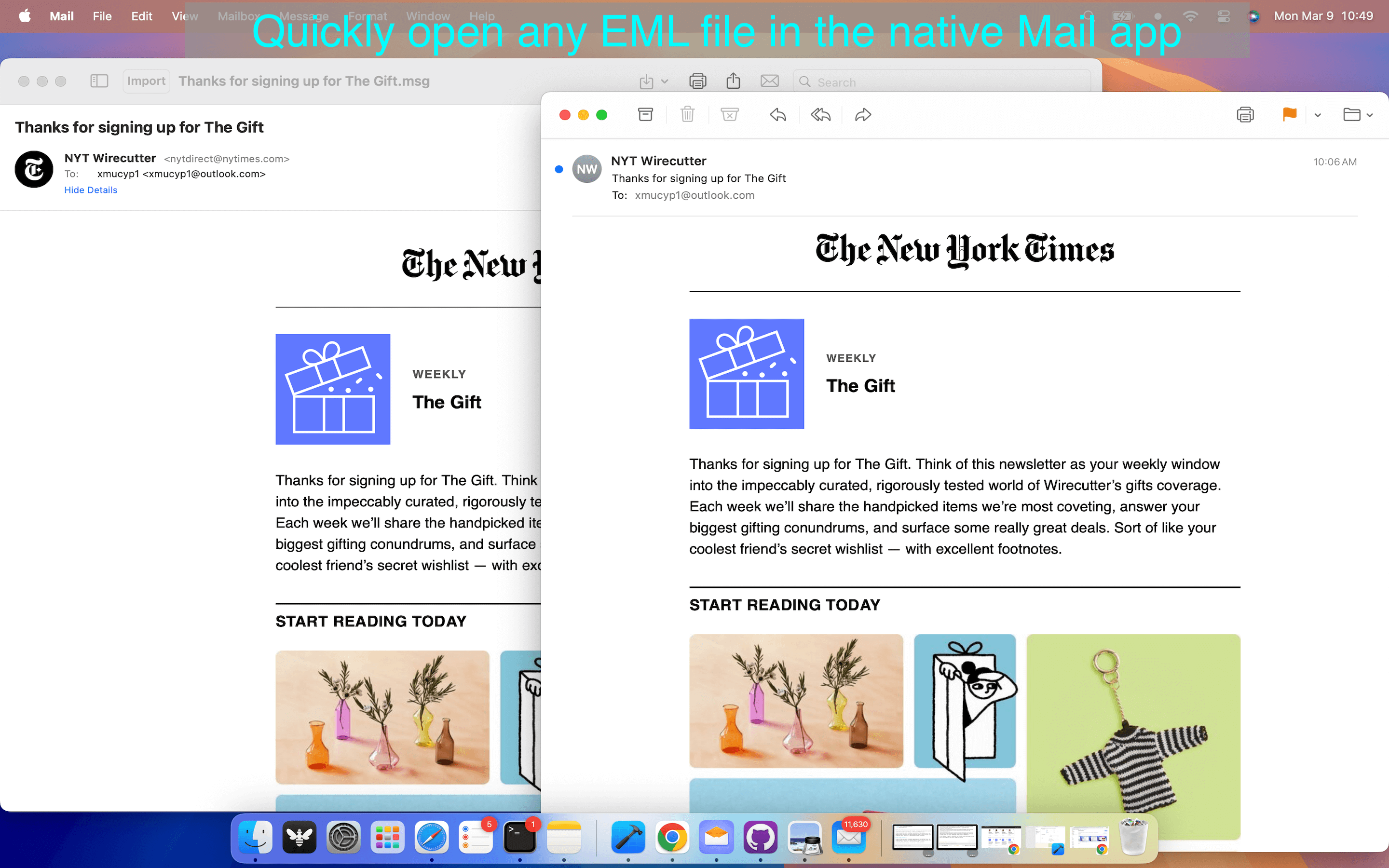Screen dimensions: 1389x868
Task: Forward the message using the arrow icon
Action: coord(863,115)
